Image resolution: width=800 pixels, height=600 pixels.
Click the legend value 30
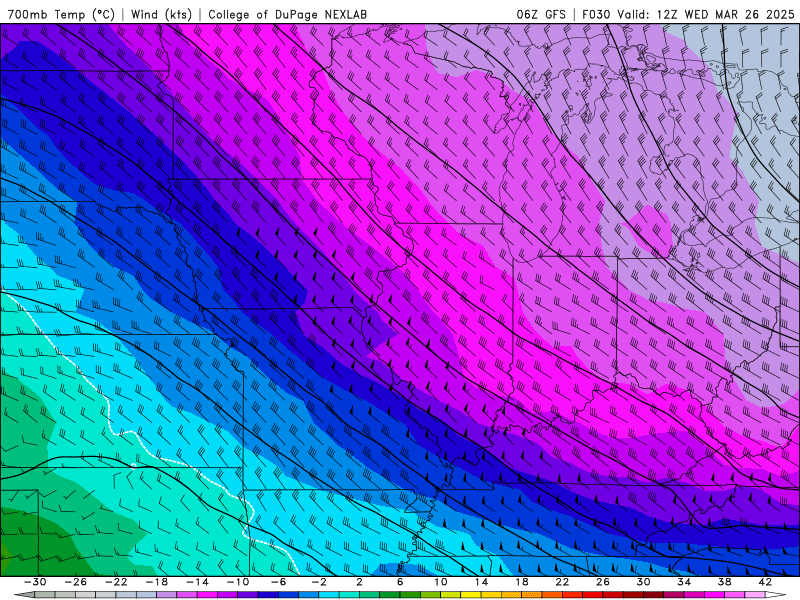pos(643,582)
